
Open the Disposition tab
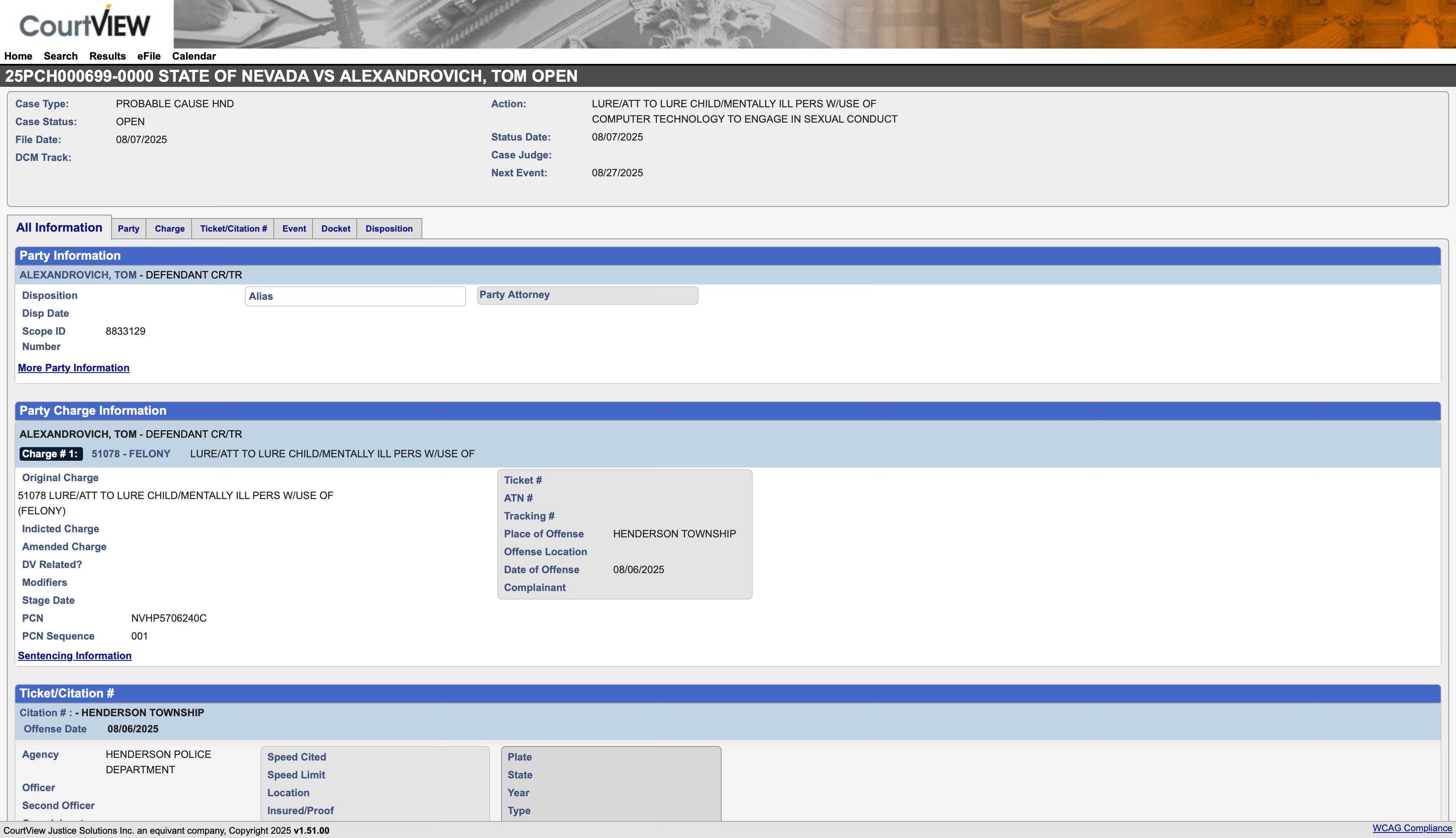[x=389, y=229]
